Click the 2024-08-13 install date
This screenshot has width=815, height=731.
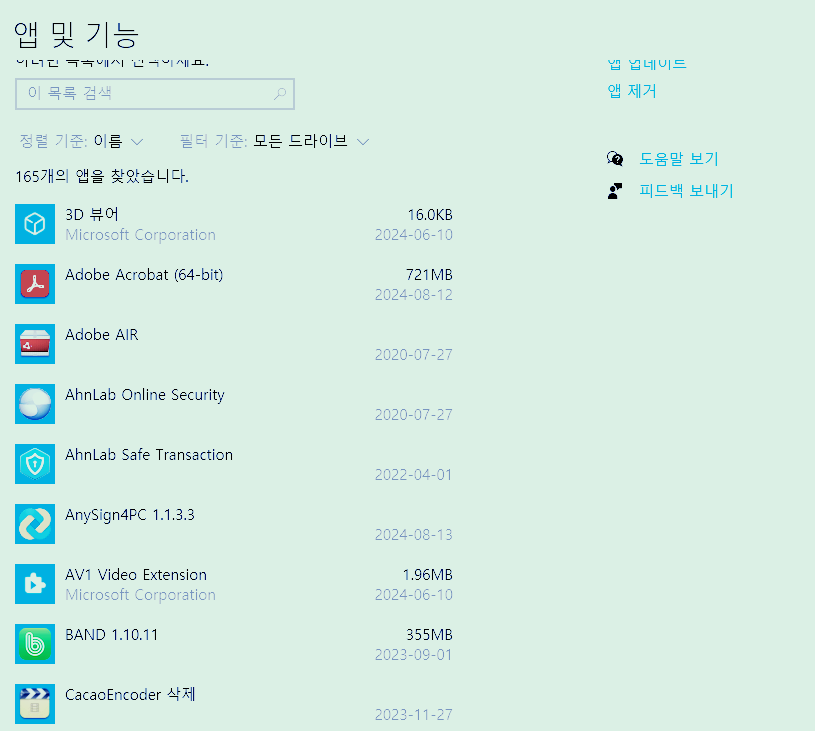(x=414, y=534)
